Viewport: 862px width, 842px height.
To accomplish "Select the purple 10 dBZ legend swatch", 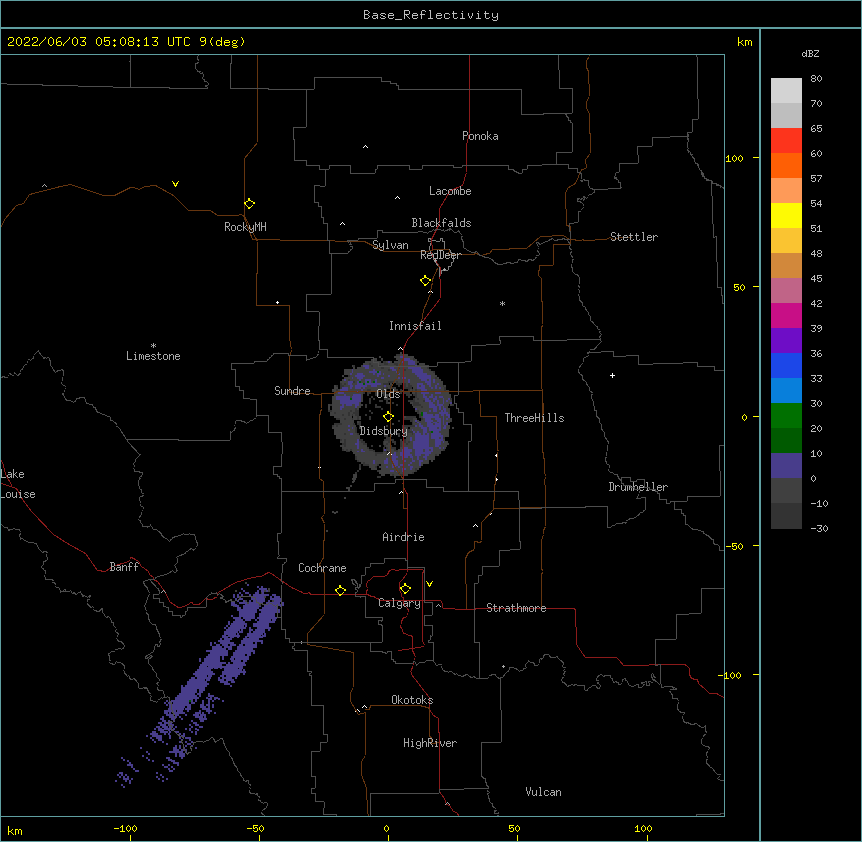I will 786,466.
